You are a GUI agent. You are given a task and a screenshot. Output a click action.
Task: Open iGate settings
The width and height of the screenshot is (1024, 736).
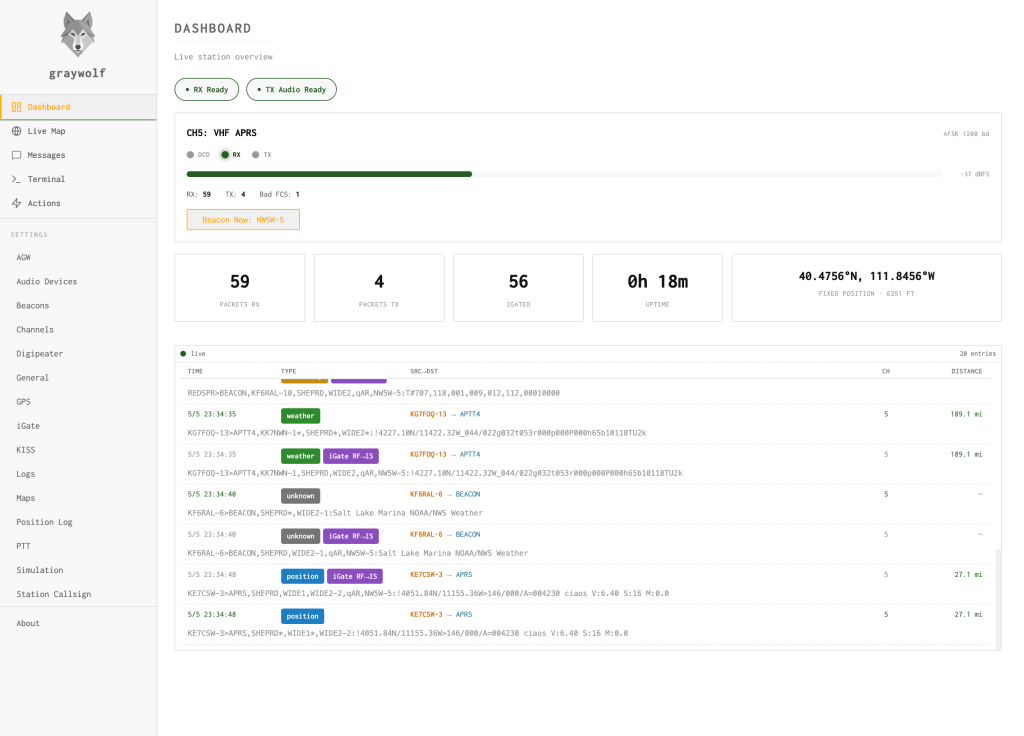pyautogui.click(x=78, y=426)
